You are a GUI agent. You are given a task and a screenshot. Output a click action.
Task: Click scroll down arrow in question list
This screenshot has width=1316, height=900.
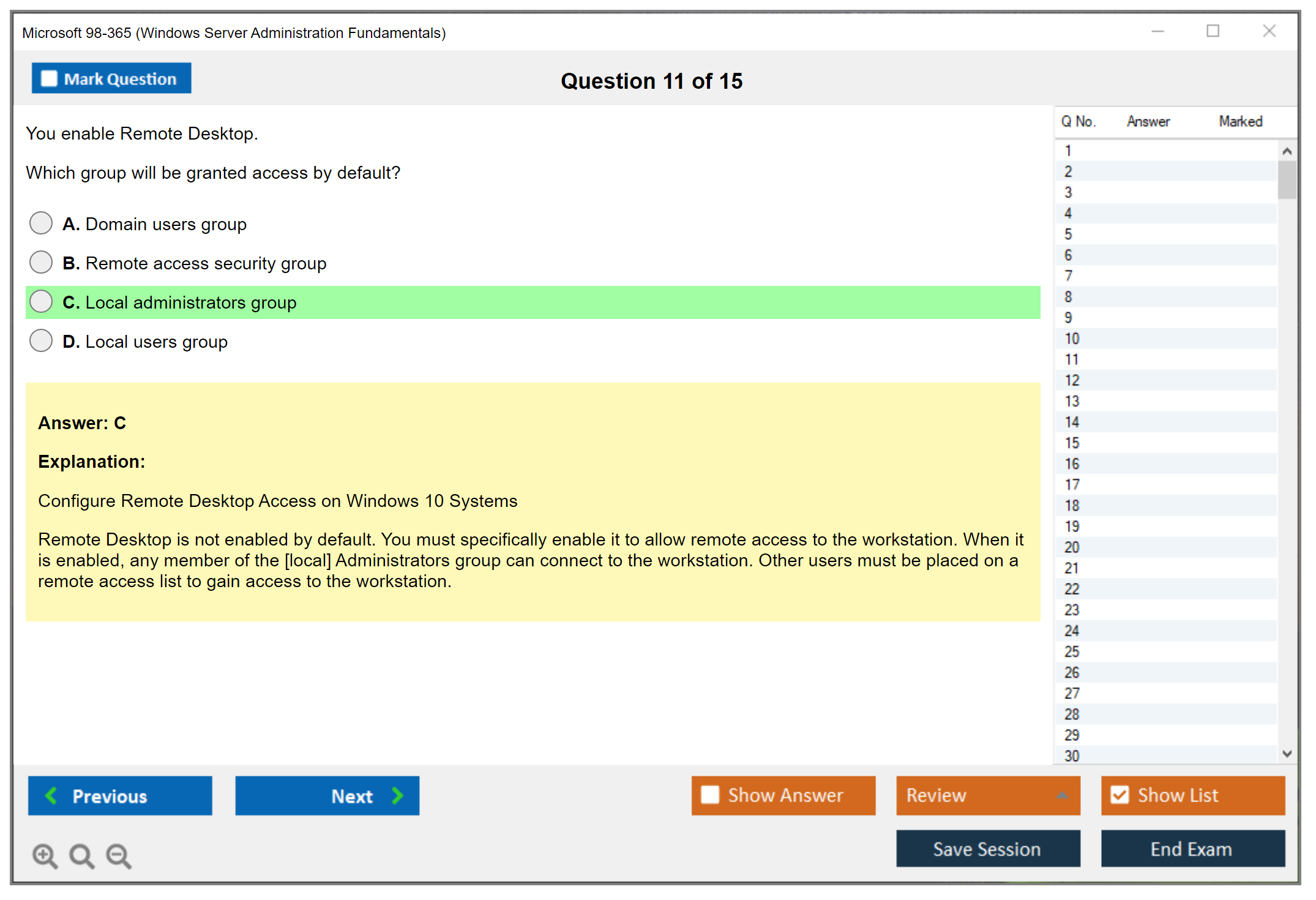pyautogui.click(x=1287, y=754)
